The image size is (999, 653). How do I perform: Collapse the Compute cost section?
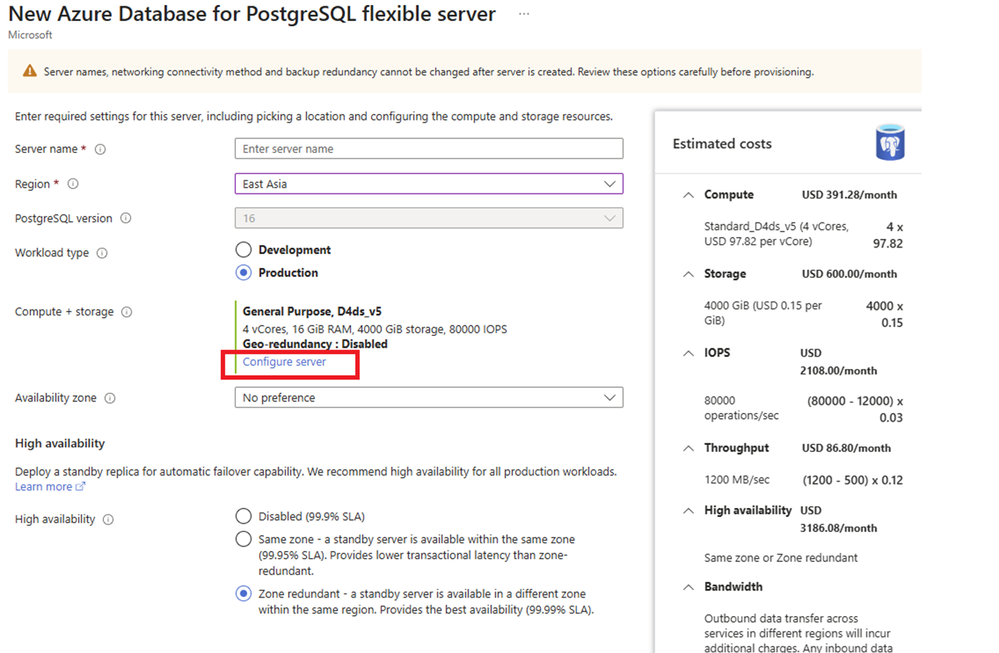pos(689,195)
